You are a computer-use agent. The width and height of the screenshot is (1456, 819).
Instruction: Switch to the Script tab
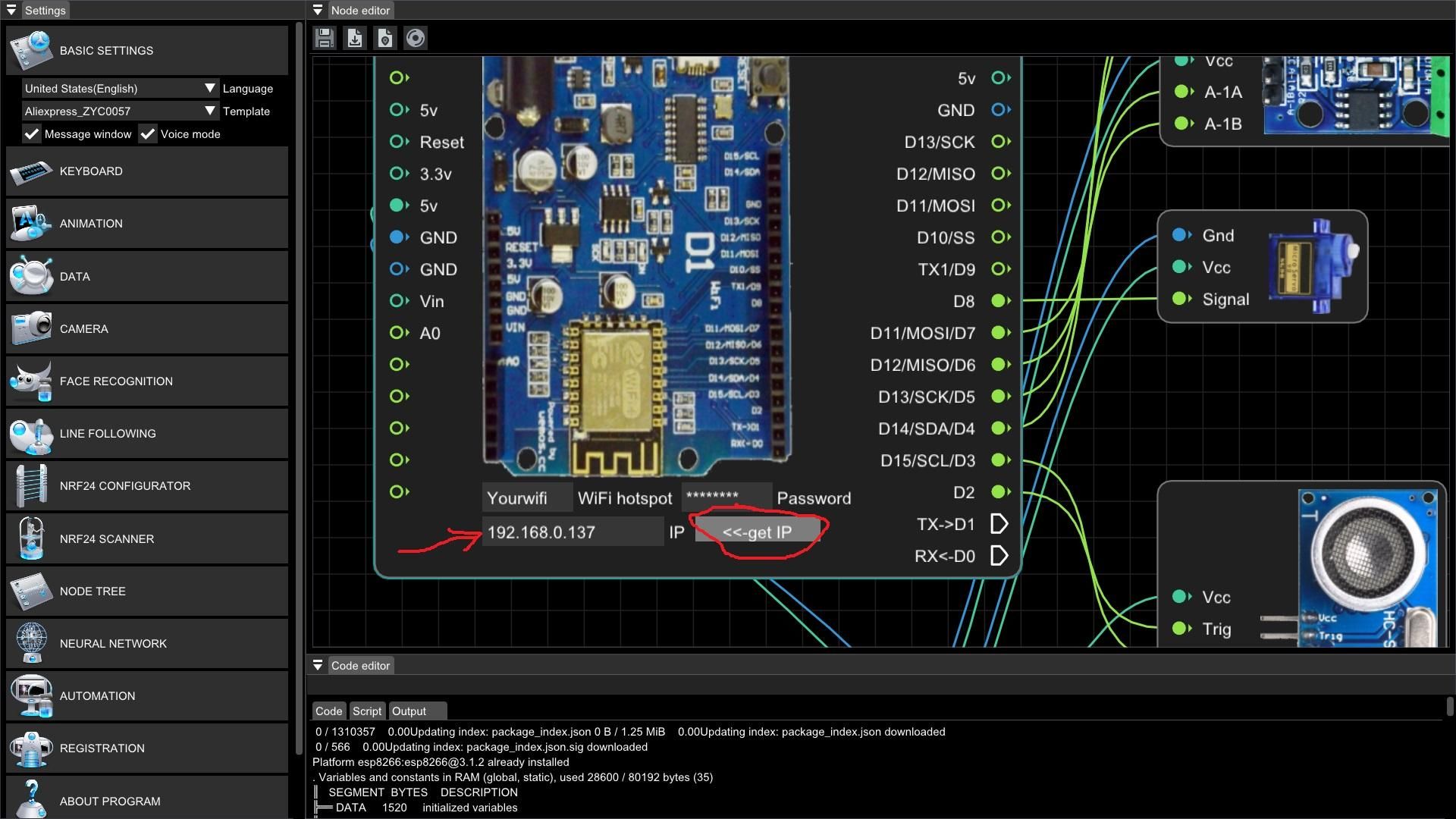tap(367, 711)
